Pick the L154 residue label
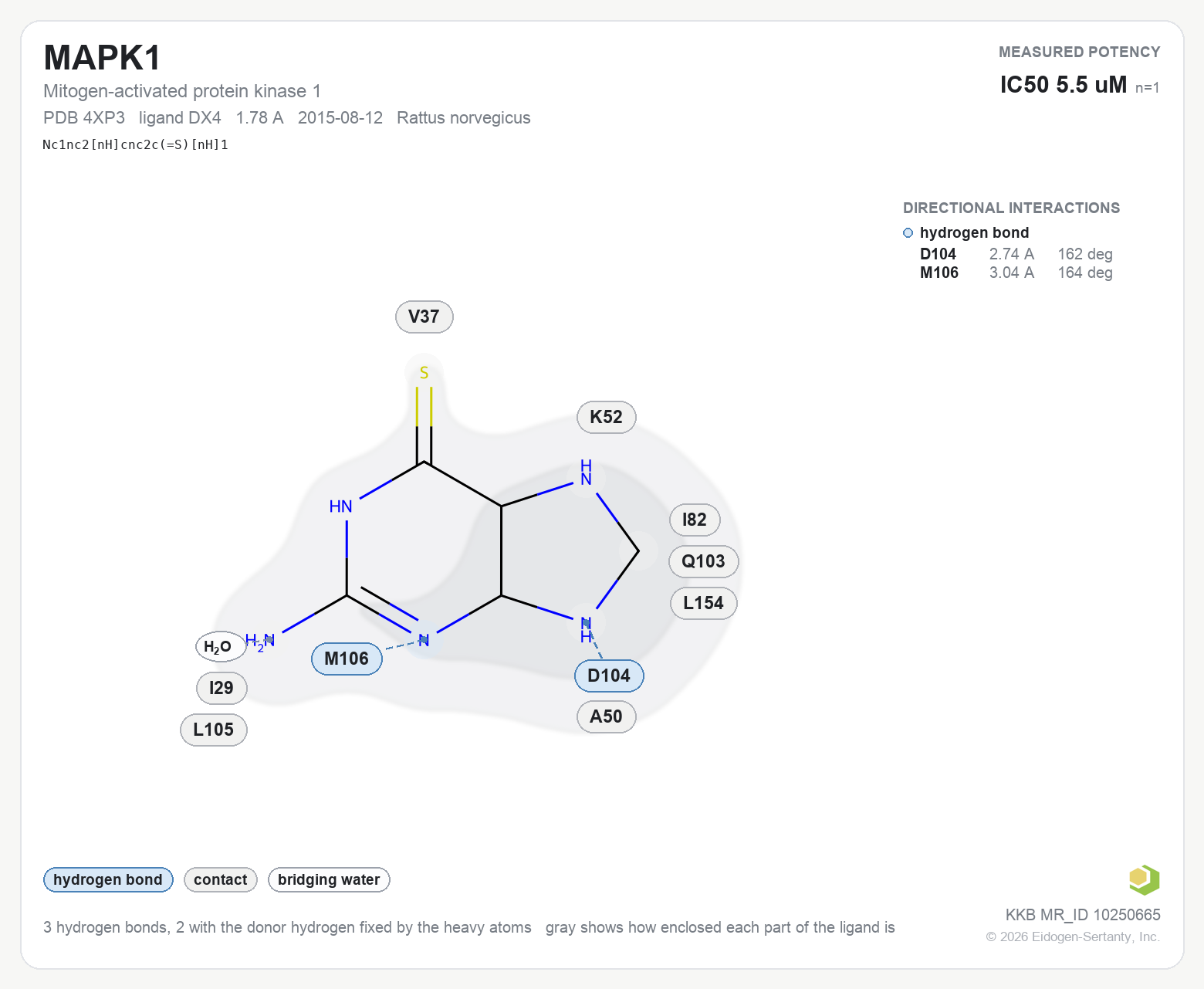 703,603
